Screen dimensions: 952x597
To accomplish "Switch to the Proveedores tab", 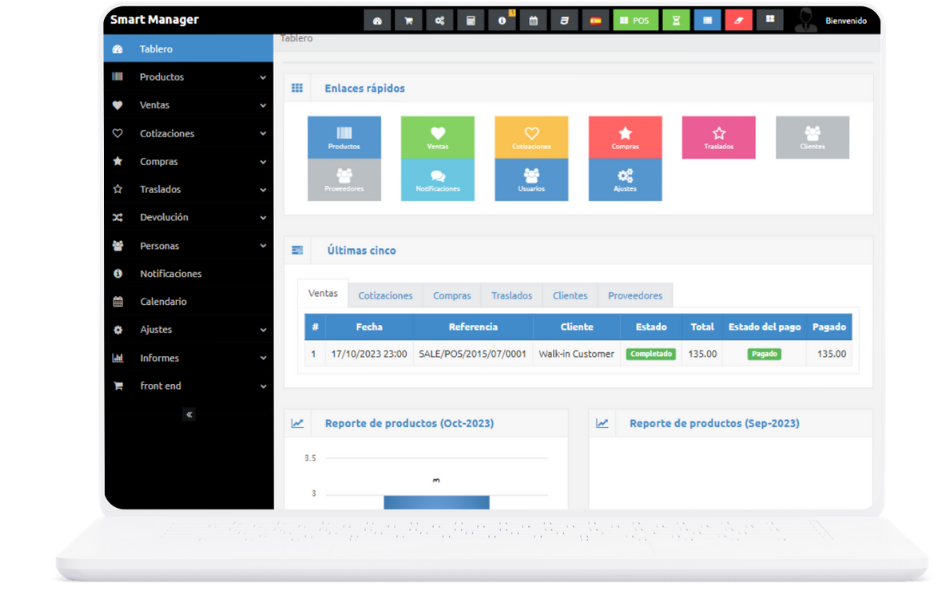I will click(x=635, y=296).
